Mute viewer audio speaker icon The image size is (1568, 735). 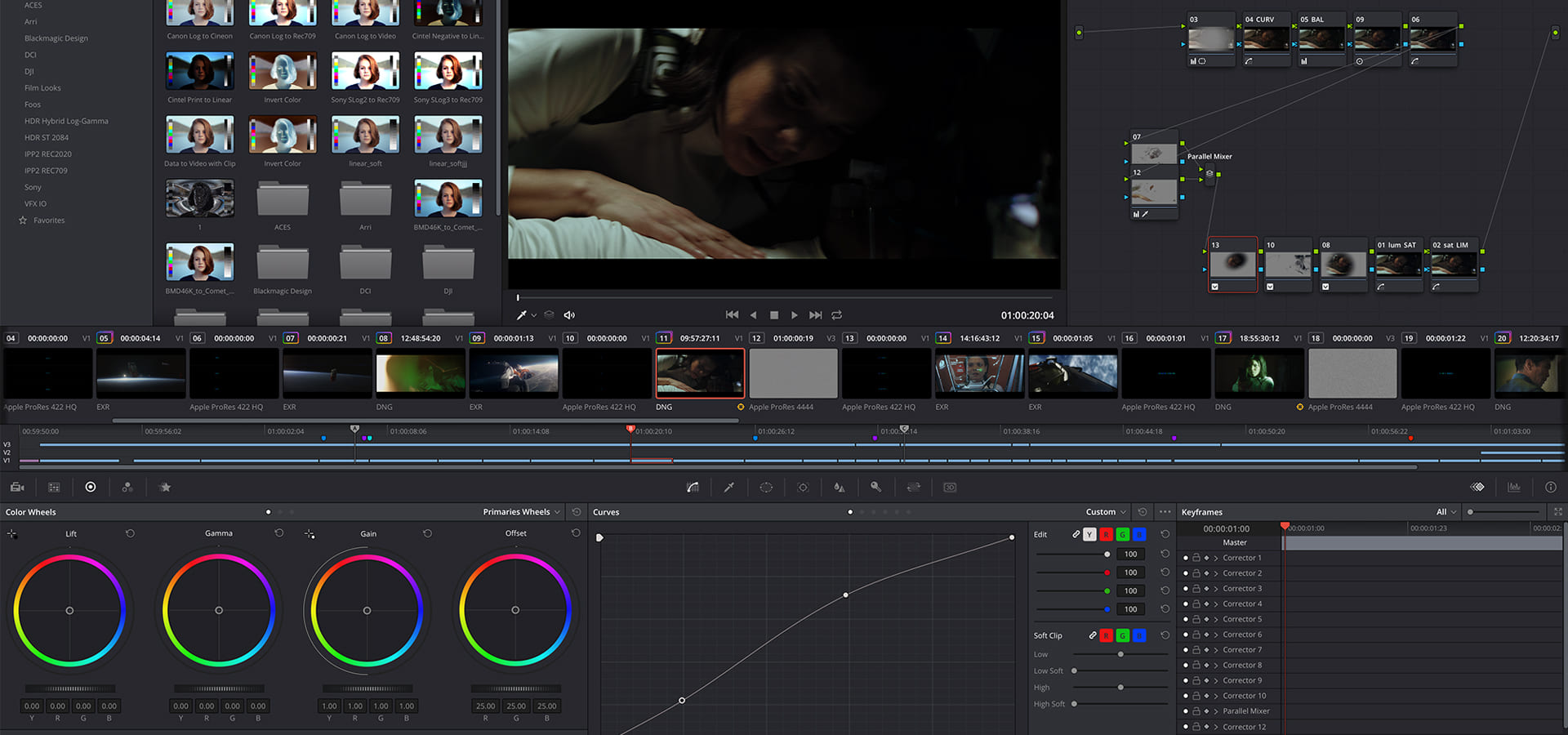pyautogui.click(x=569, y=315)
